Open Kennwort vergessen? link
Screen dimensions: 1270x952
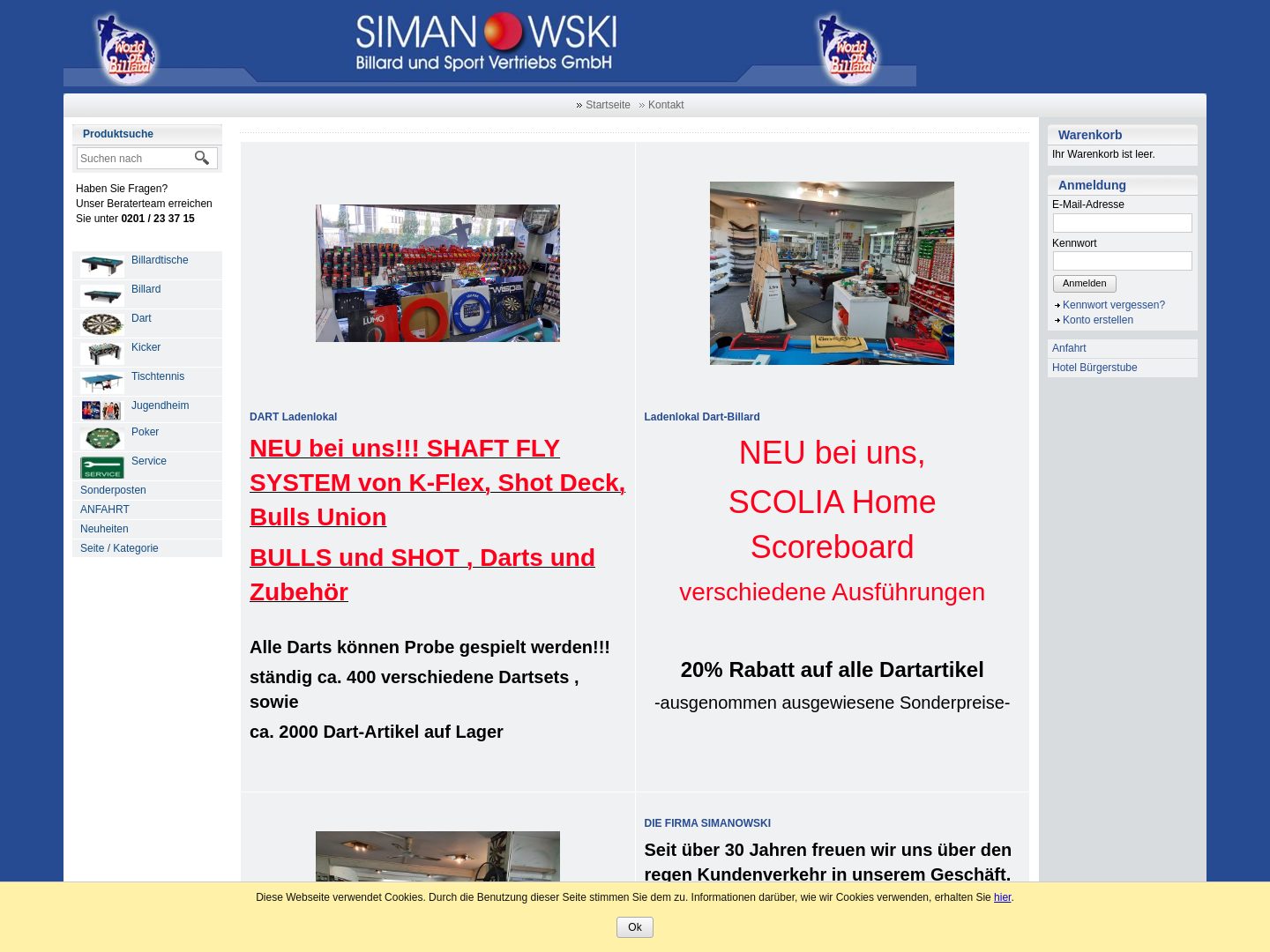pyautogui.click(x=1113, y=305)
